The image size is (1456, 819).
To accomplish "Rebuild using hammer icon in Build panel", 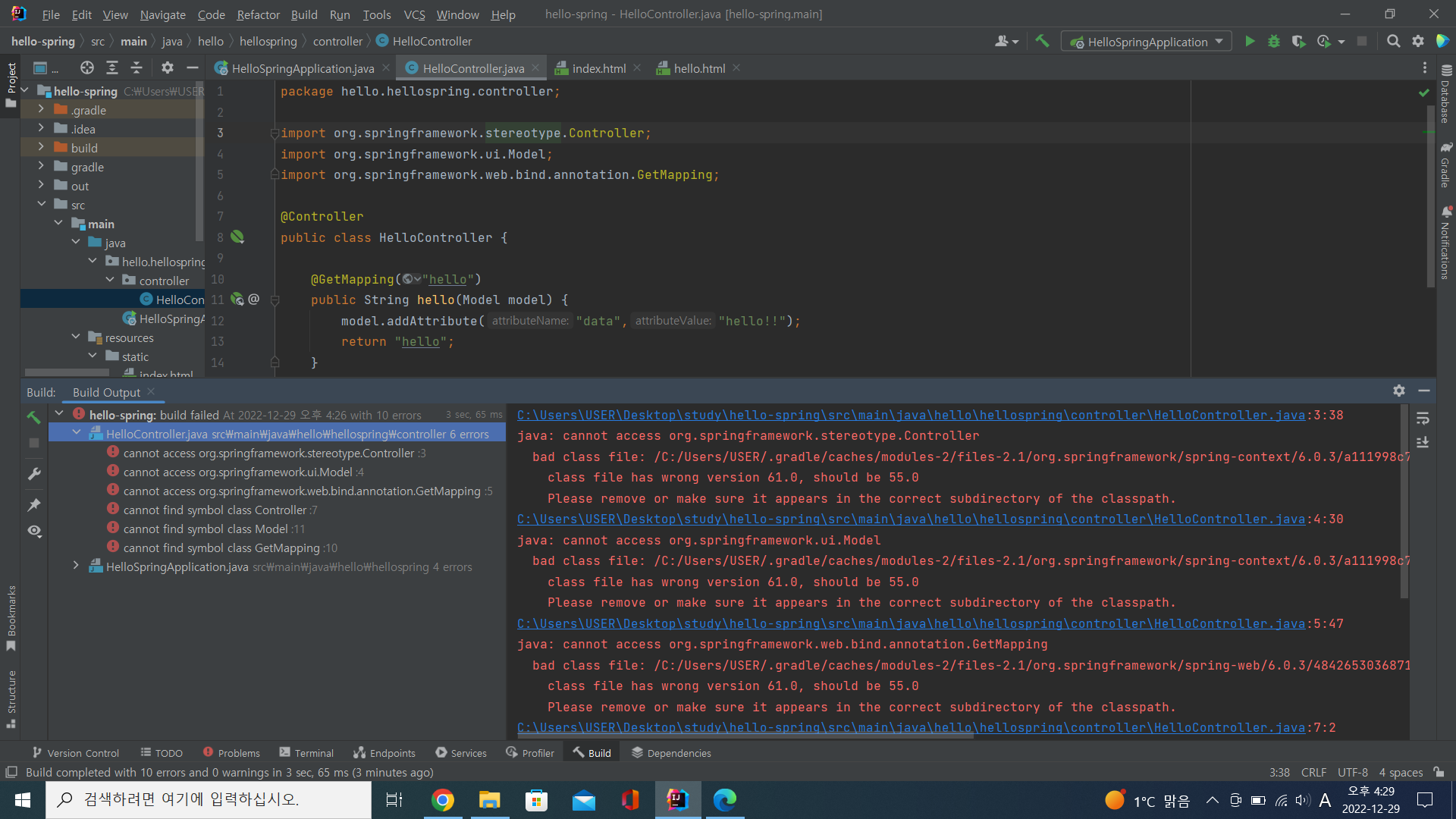I will click(33, 417).
